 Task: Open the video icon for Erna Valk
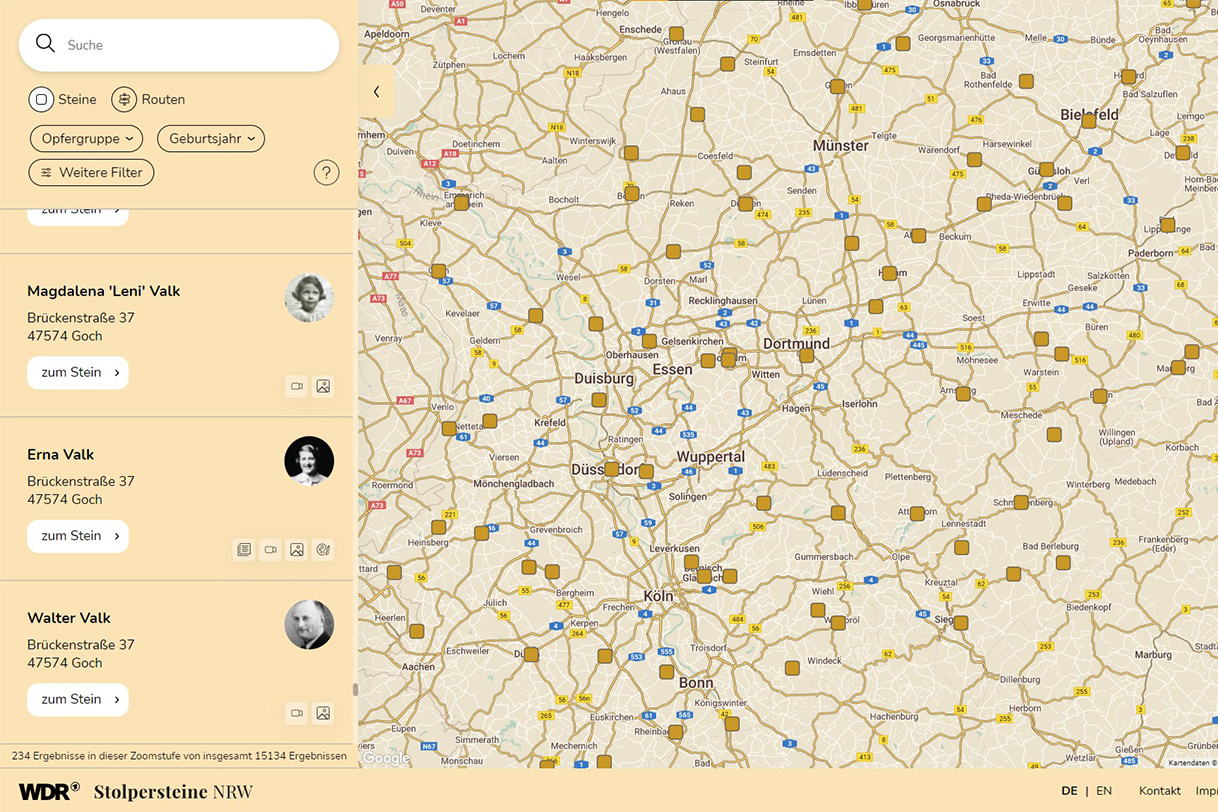click(x=270, y=549)
